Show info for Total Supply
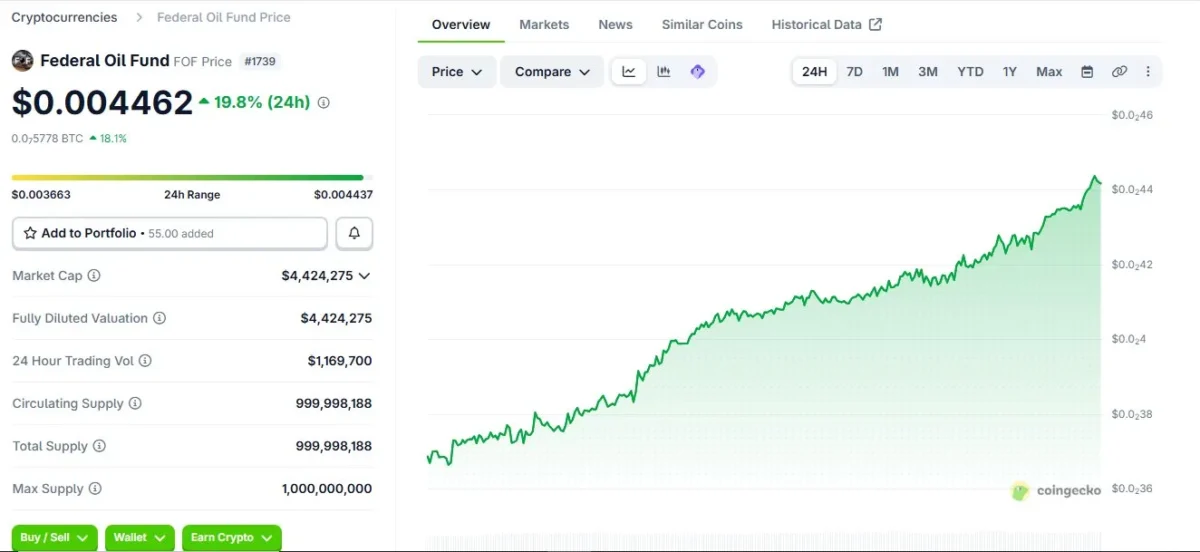This screenshot has height=552, width=1200. pyautogui.click(x=99, y=446)
